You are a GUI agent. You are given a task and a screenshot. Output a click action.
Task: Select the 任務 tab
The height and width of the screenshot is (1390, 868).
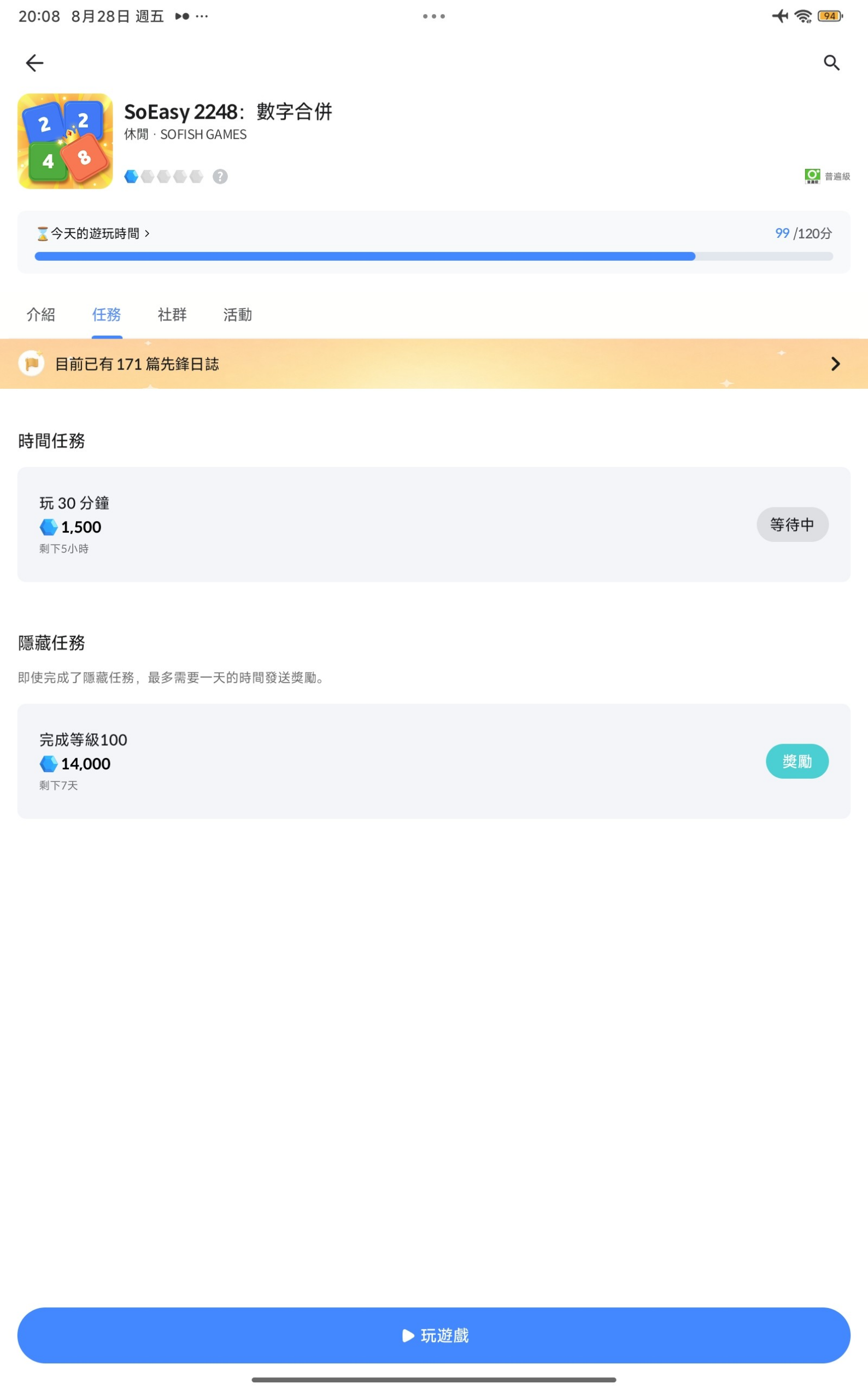click(x=107, y=314)
